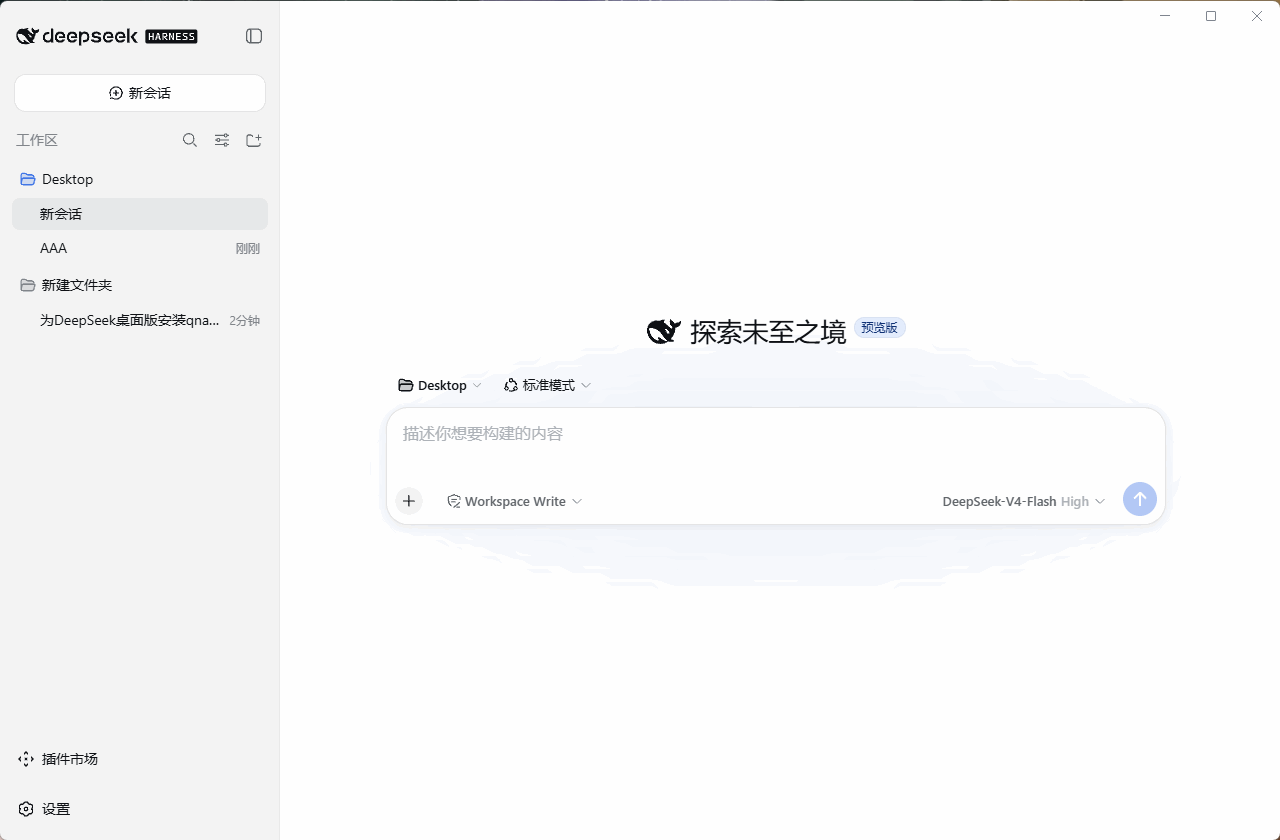Image resolution: width=1280 pixels, height=840 pixels.
Task: Click the folder icon in Desktop selector
Action: point(406,385)
